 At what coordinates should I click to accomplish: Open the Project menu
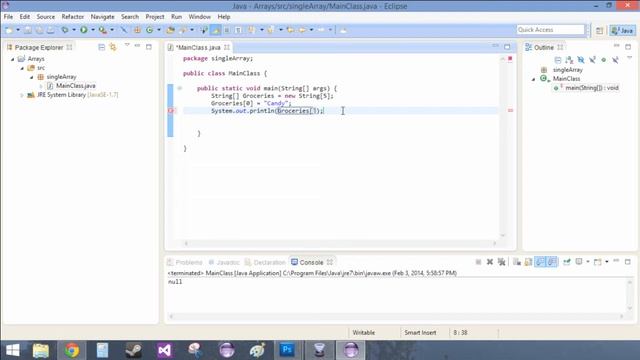155,17
